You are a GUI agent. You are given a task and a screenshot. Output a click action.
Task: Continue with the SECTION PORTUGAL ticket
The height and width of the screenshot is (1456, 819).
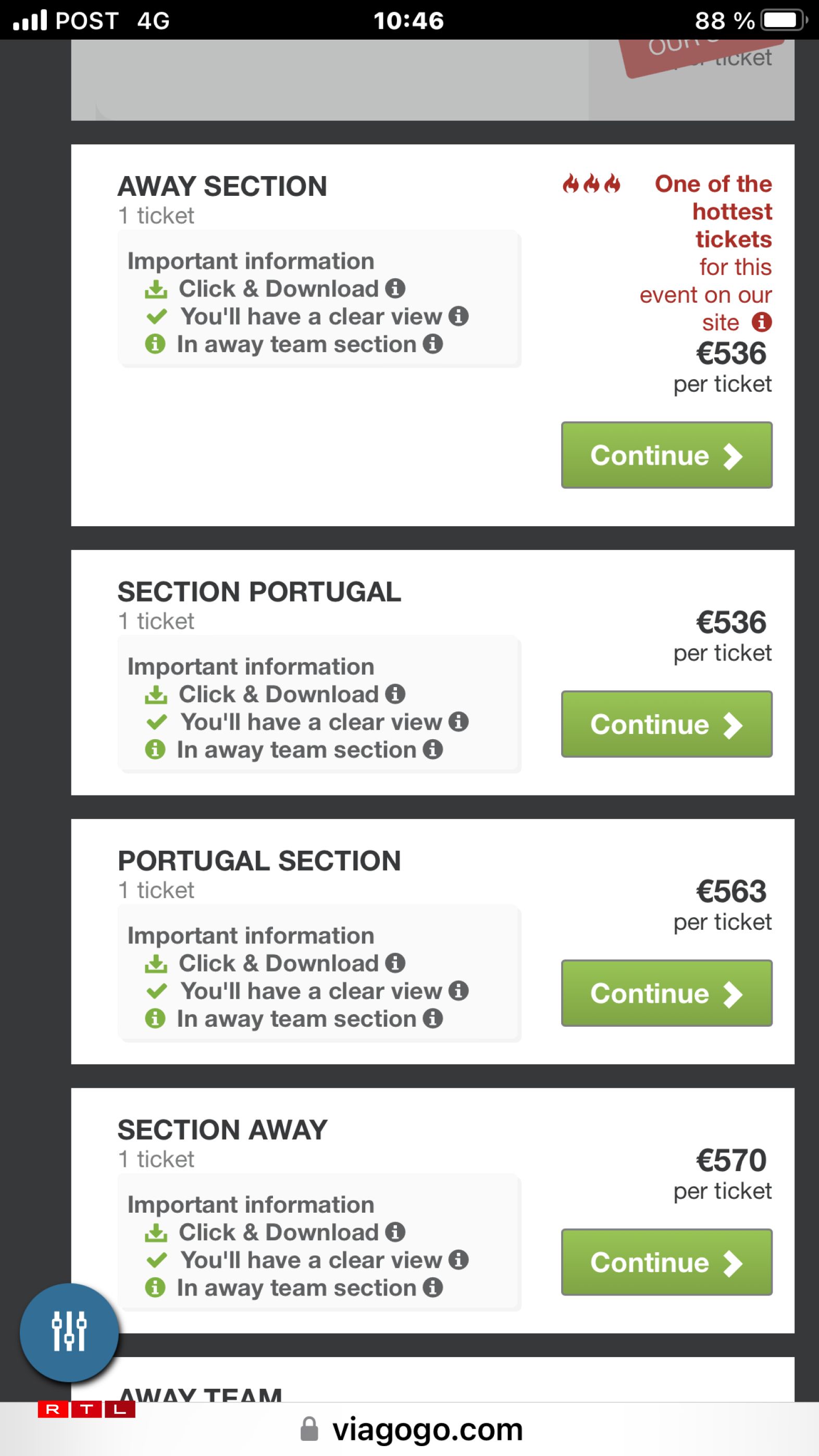pyautogui.click(x=666, y=724)
